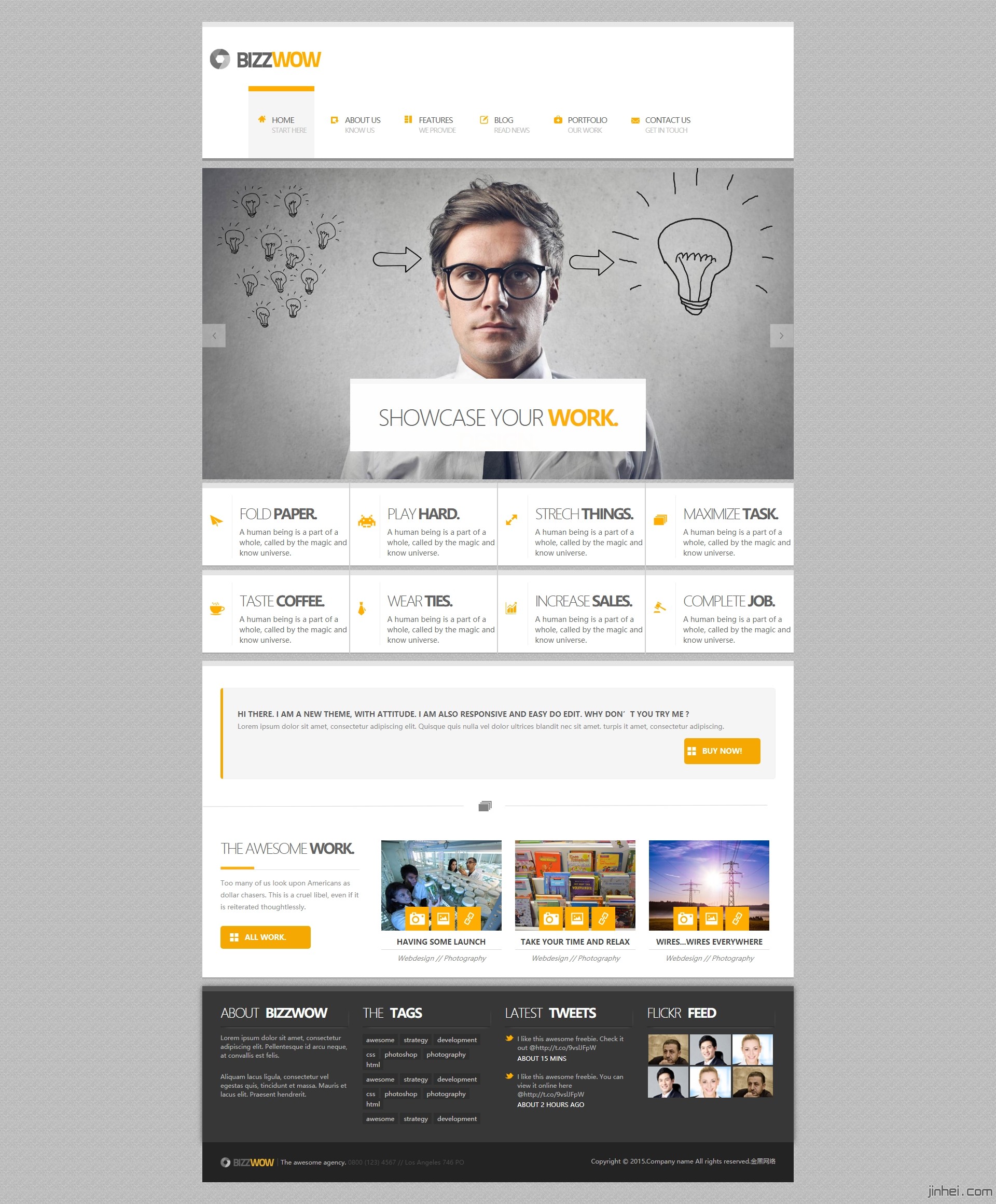996x1204 pixels.
Task: Click the ABOUT US bookmark icon
Action: coord(332,119)
